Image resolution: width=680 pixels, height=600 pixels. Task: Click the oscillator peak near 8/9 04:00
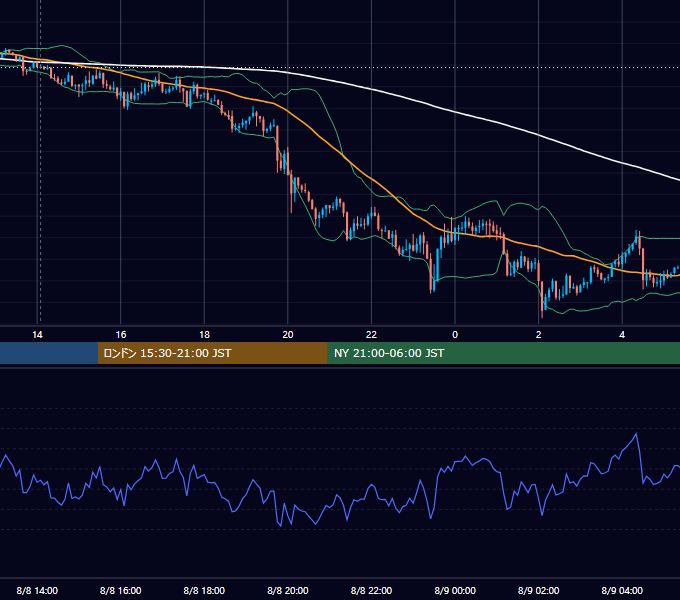(x=637, y=434)
